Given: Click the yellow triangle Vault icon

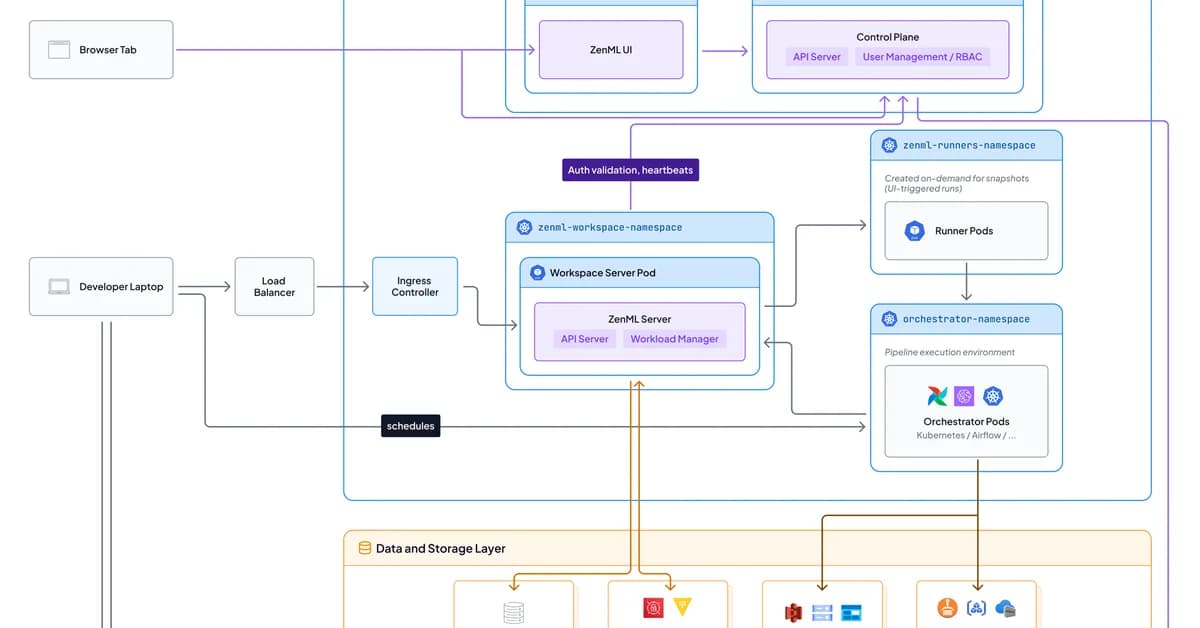Looking at the screenshot, I should [681, 607].
